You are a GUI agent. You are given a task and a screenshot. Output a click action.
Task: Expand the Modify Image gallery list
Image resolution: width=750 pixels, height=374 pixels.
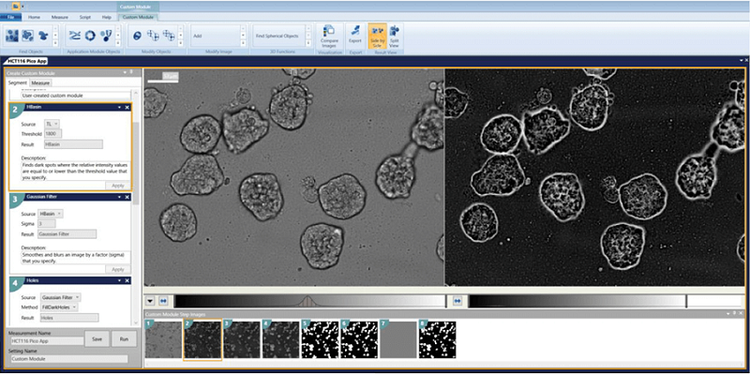point(243,43)
